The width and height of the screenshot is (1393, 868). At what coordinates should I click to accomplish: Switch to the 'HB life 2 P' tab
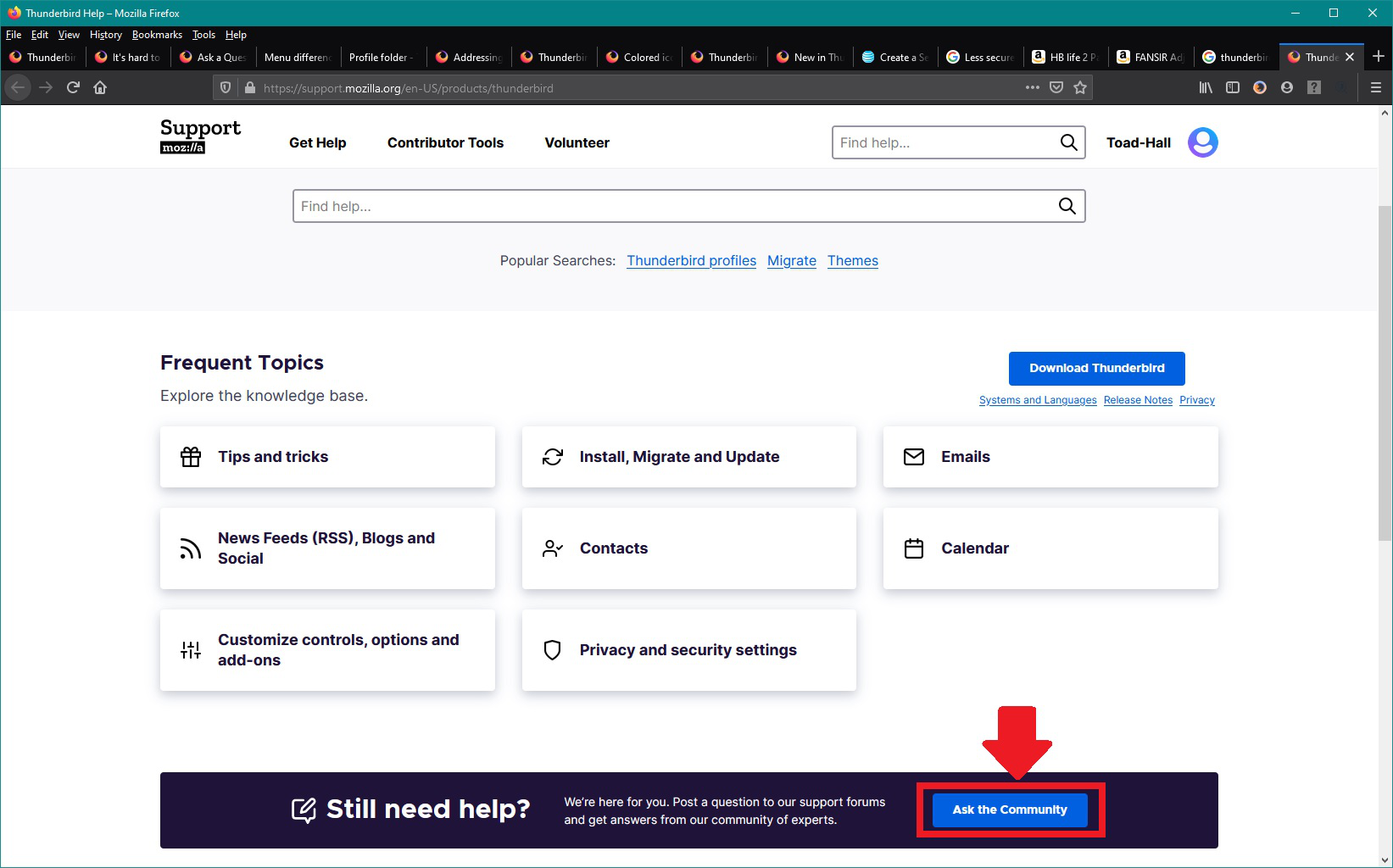pyautogui.click(x=1066, y=57)
